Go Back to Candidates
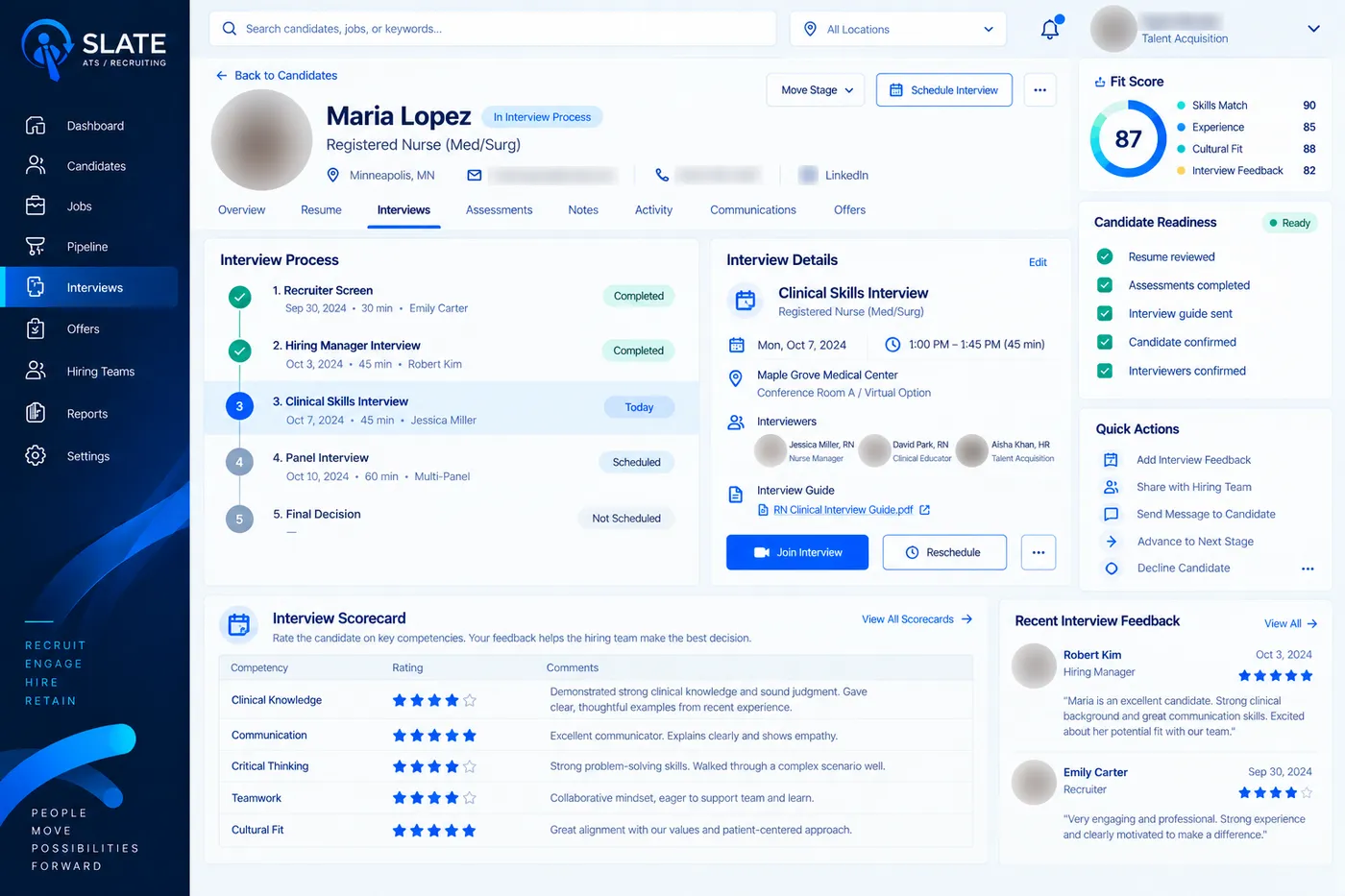 tap(277, 75)
